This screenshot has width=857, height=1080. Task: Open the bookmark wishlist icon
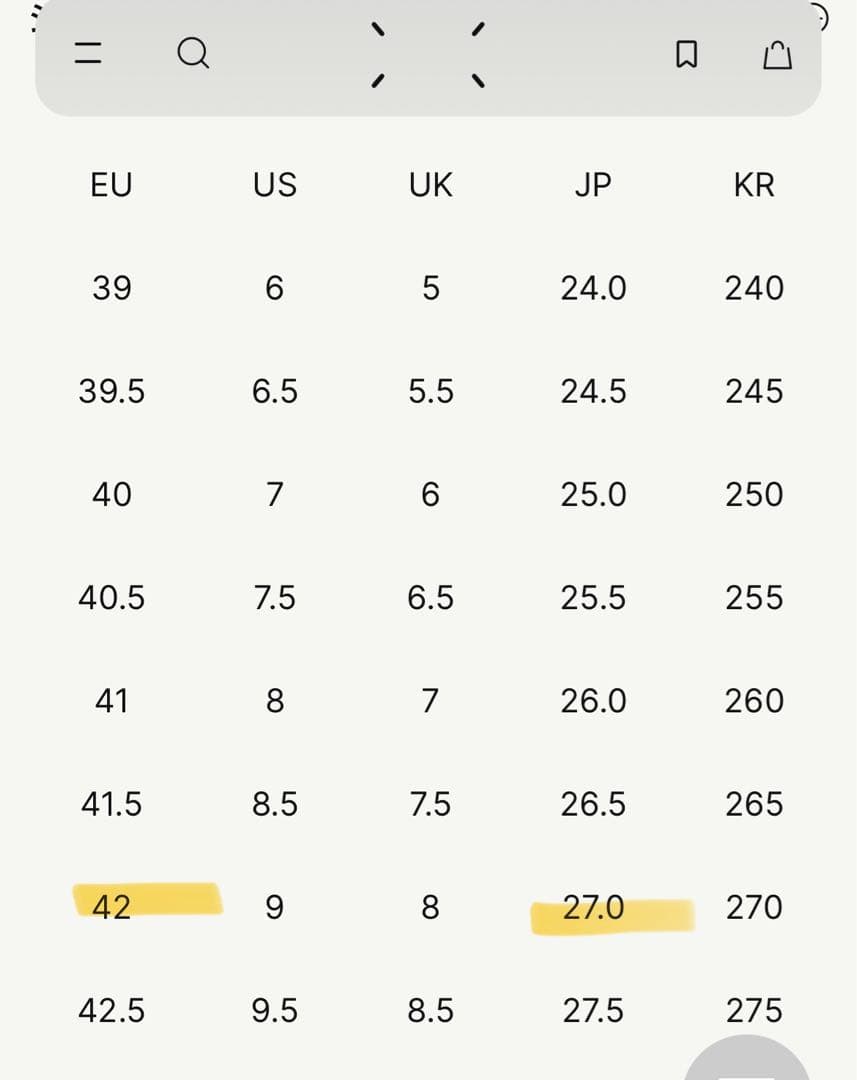click(685, 55)
